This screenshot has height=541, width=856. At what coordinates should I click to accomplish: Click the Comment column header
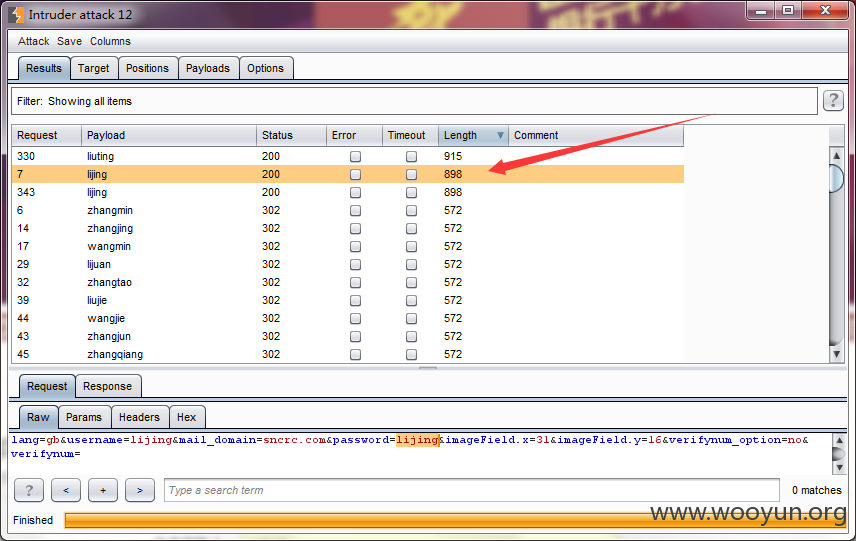pyautogui.click(x=596, y=135)
